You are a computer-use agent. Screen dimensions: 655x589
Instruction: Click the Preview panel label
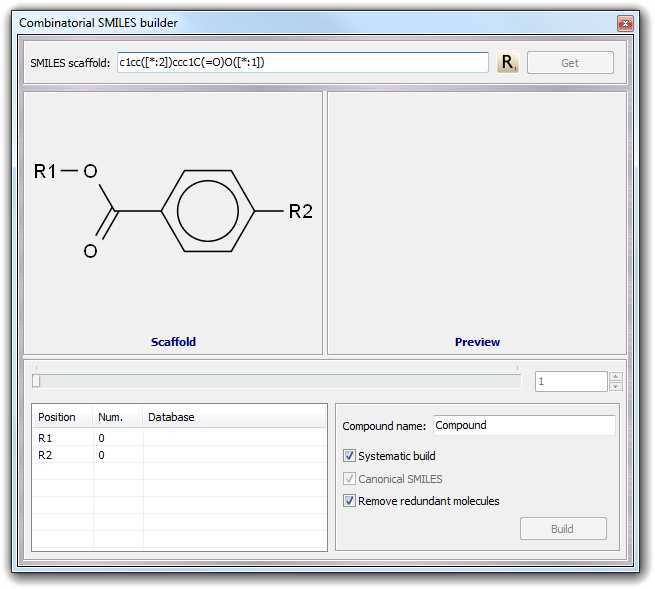coord(477,342)
